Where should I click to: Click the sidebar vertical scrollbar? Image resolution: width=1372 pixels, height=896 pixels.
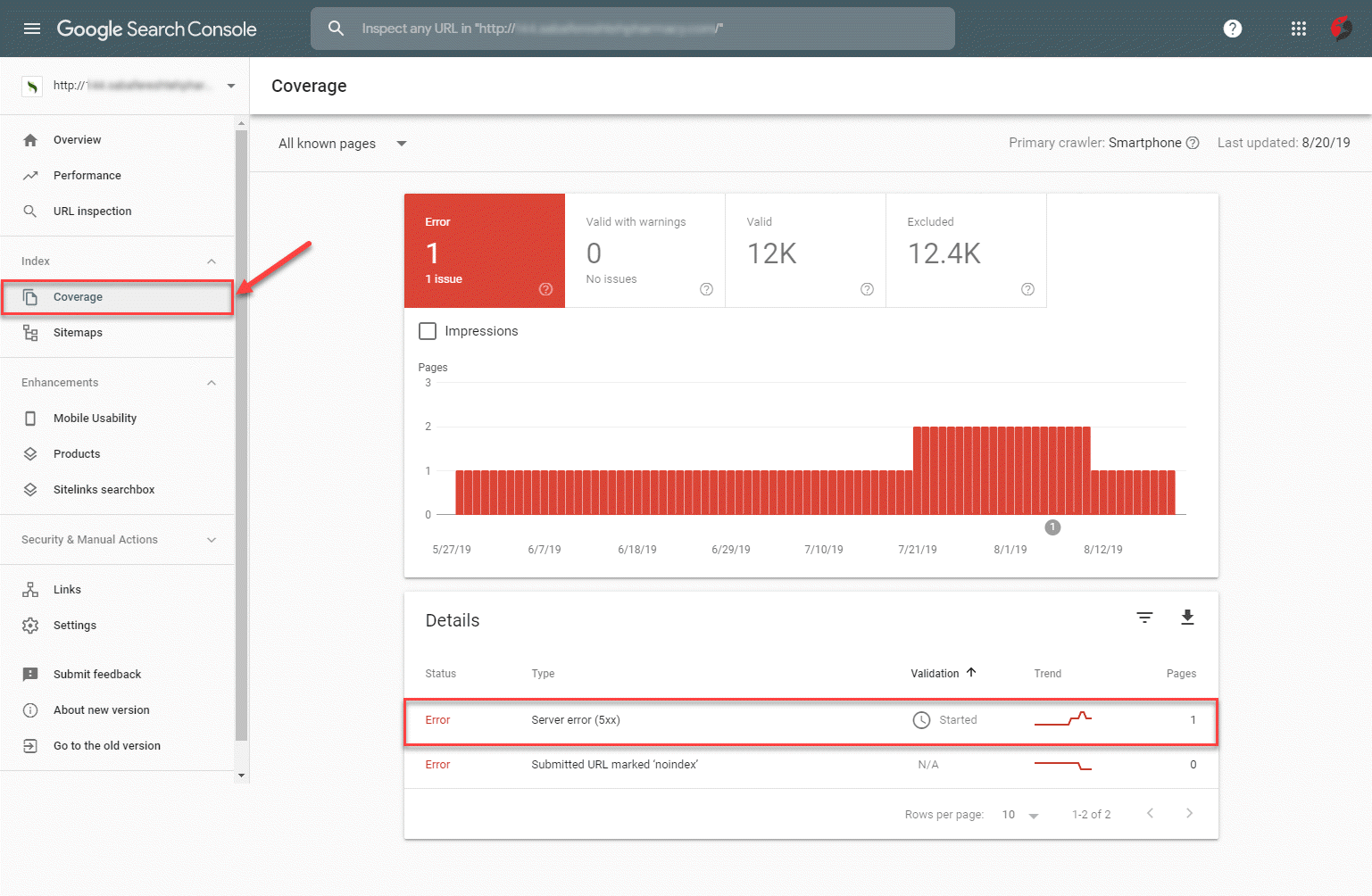[241, 434]
